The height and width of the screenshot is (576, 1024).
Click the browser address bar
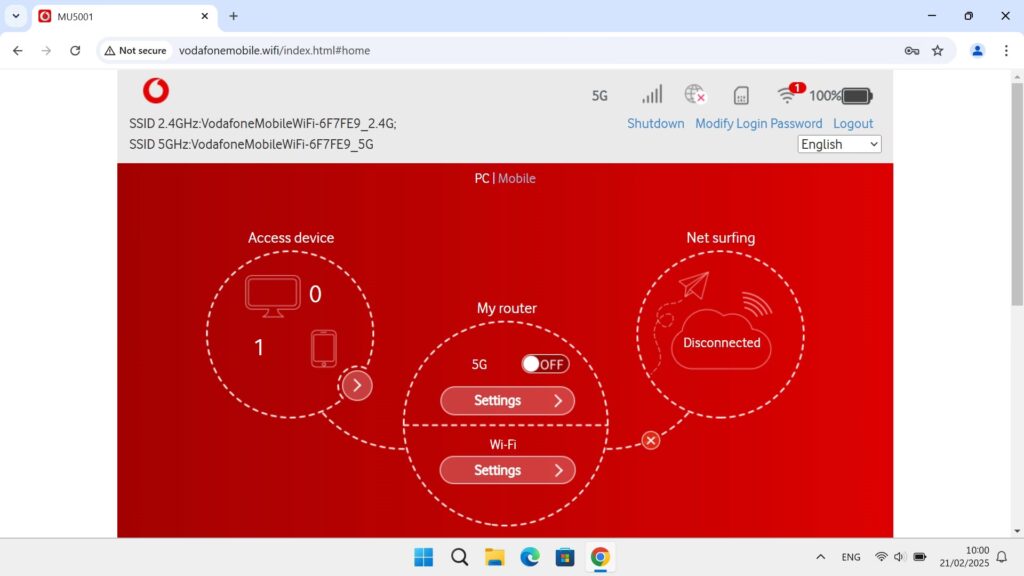tap(530, 50)
